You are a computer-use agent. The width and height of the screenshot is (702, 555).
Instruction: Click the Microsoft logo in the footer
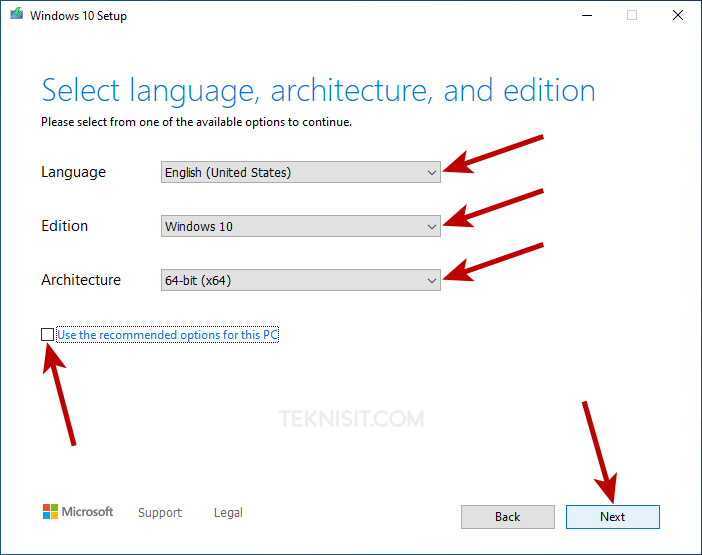coord(77,512)
